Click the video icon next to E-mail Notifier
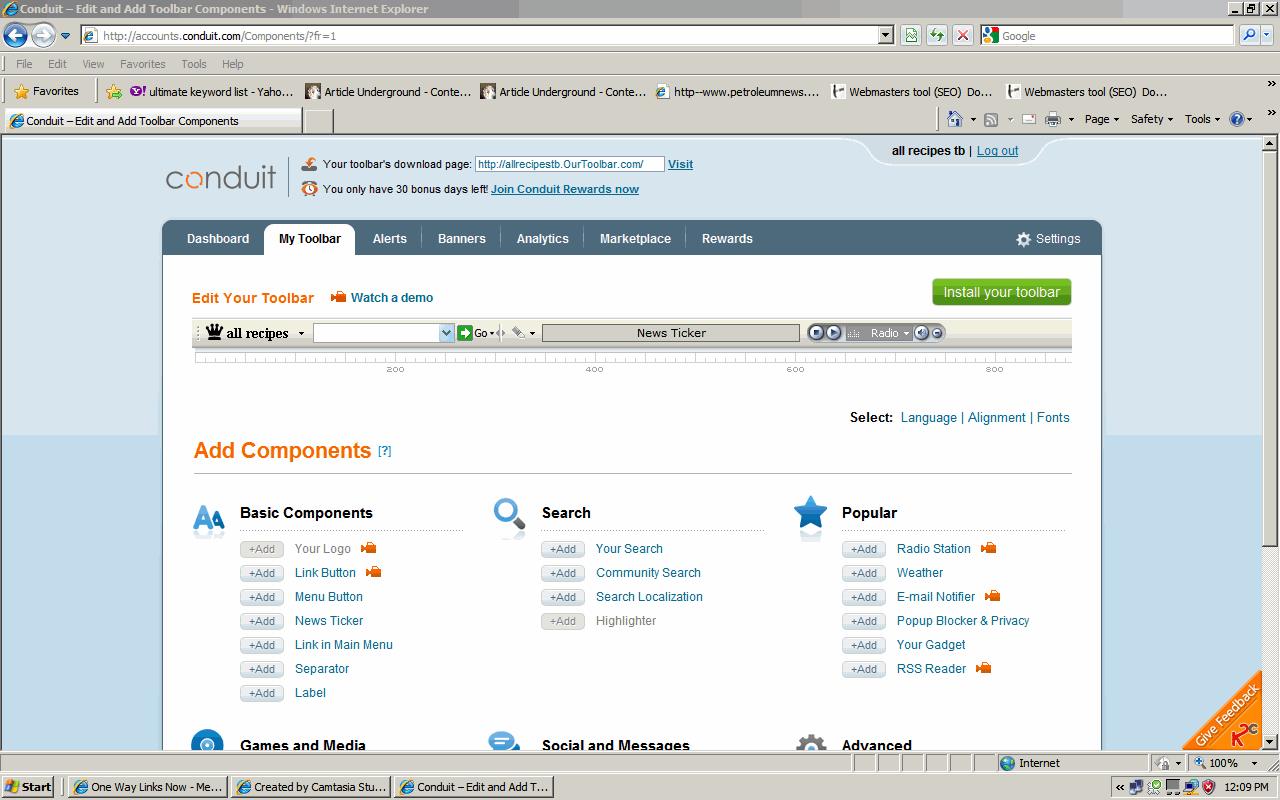This screenshot has height=800, width=1280. point(992,596)
